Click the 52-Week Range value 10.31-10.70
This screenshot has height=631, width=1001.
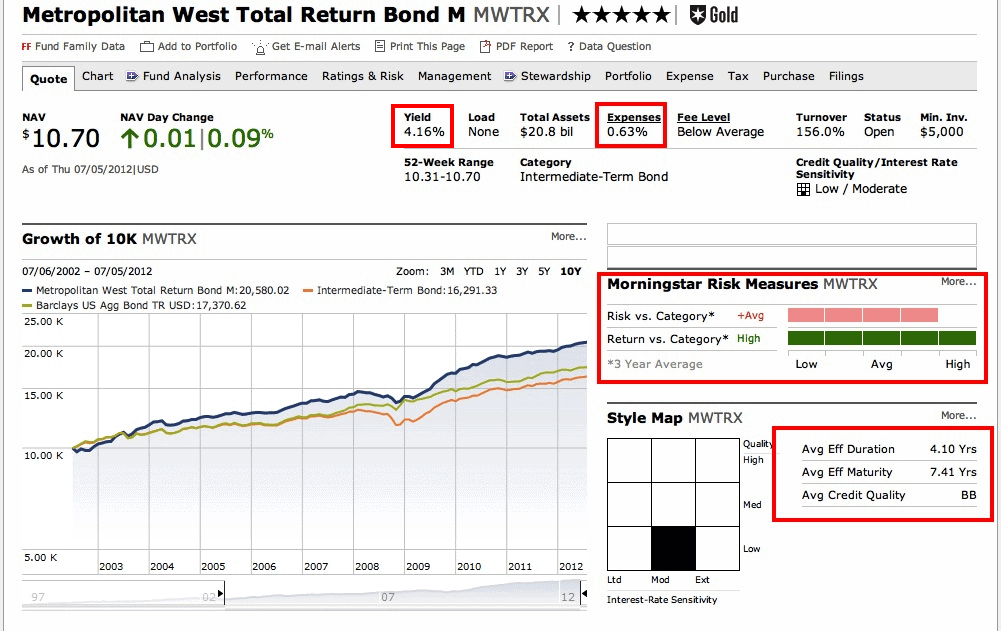click(x=442, y=177)
